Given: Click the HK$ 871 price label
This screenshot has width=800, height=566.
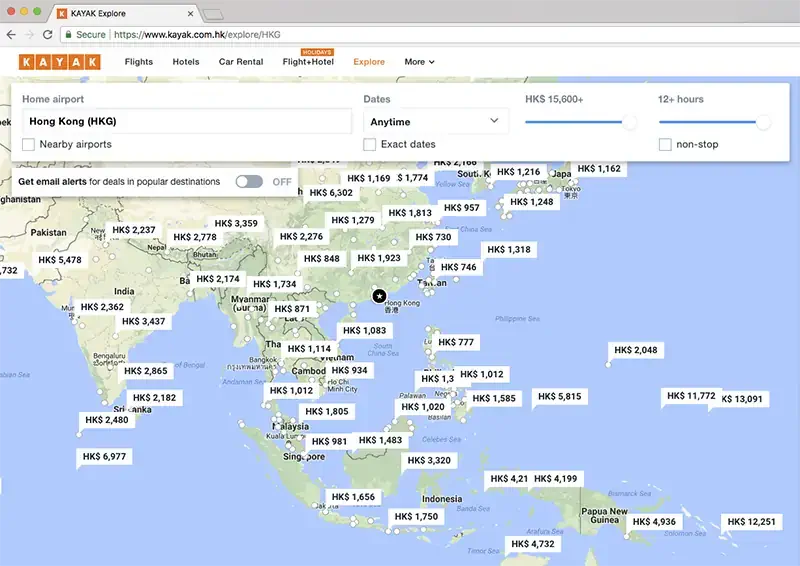Looking at the screenshot, I should click(292, 309).
